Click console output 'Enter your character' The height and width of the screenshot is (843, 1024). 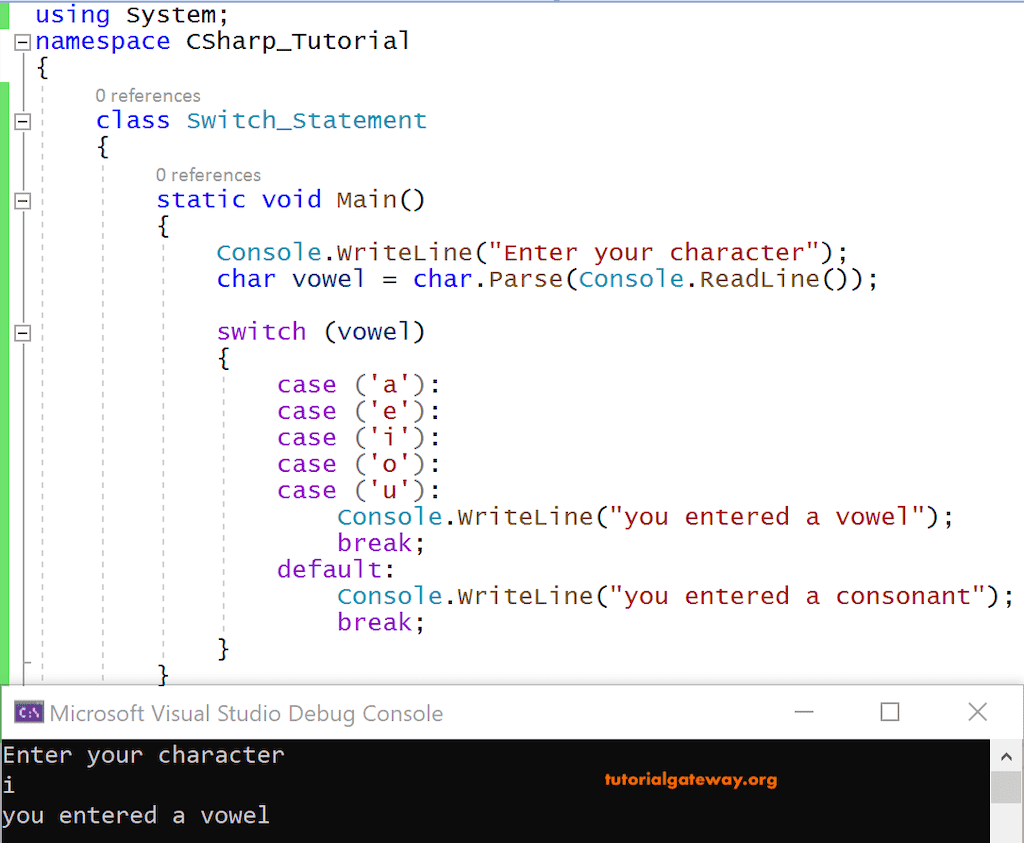tap(144, 756)
